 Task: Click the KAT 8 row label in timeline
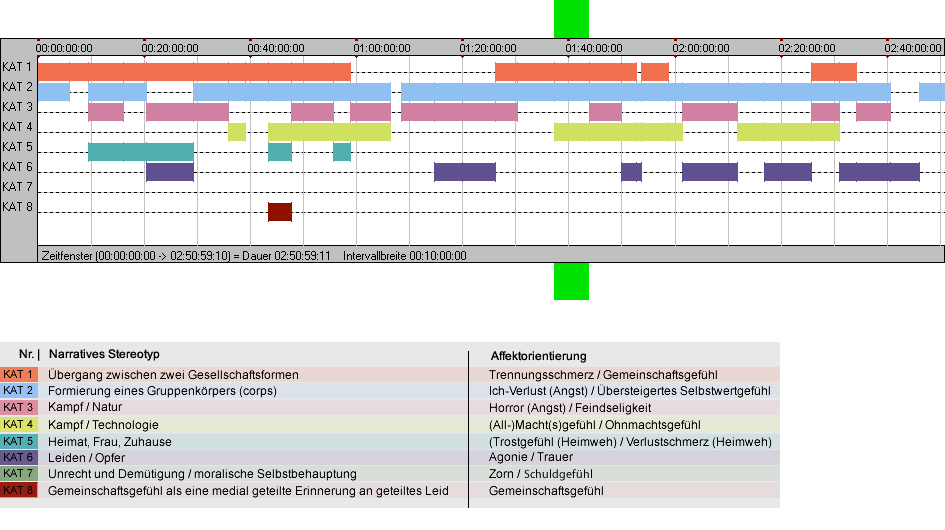17,207
